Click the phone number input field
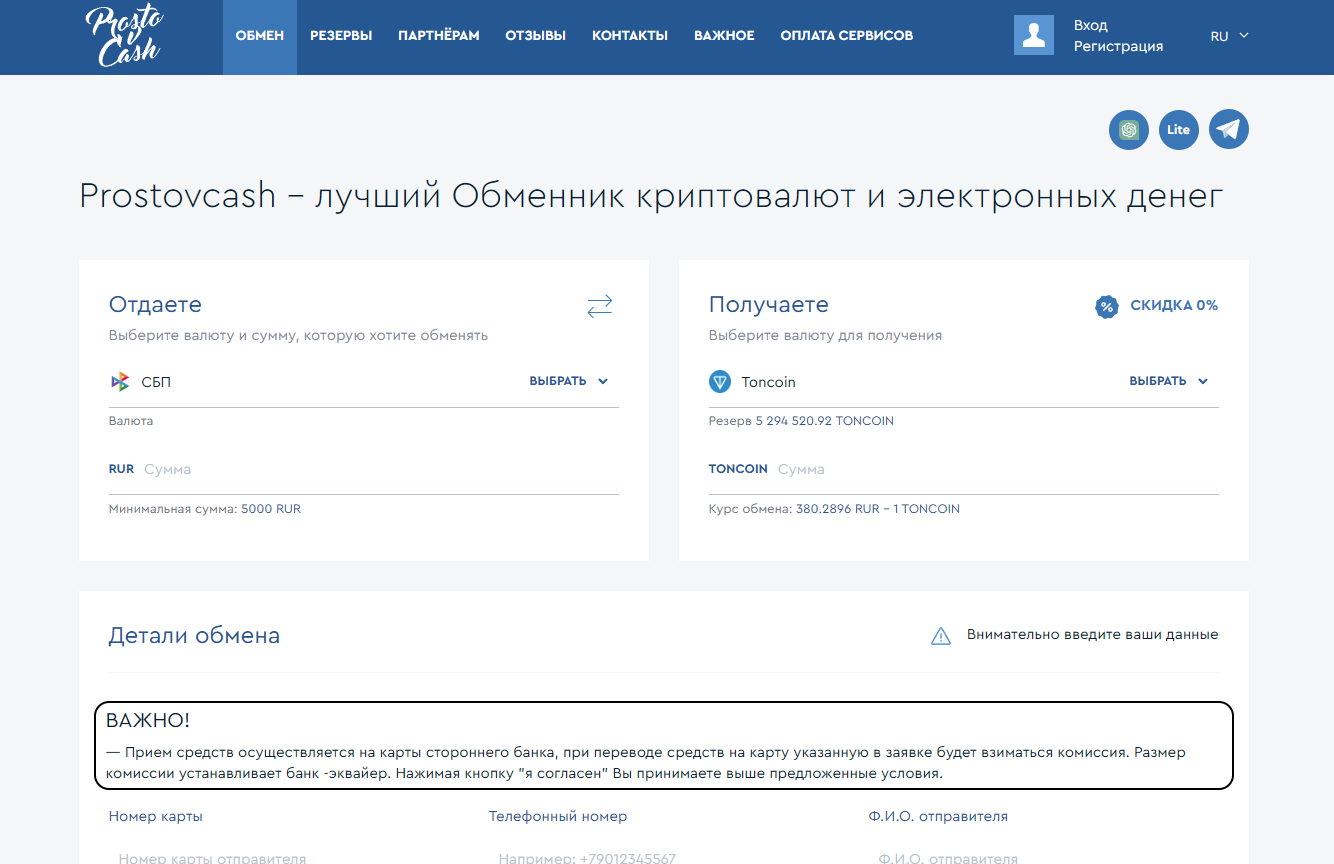 [663, 858]
